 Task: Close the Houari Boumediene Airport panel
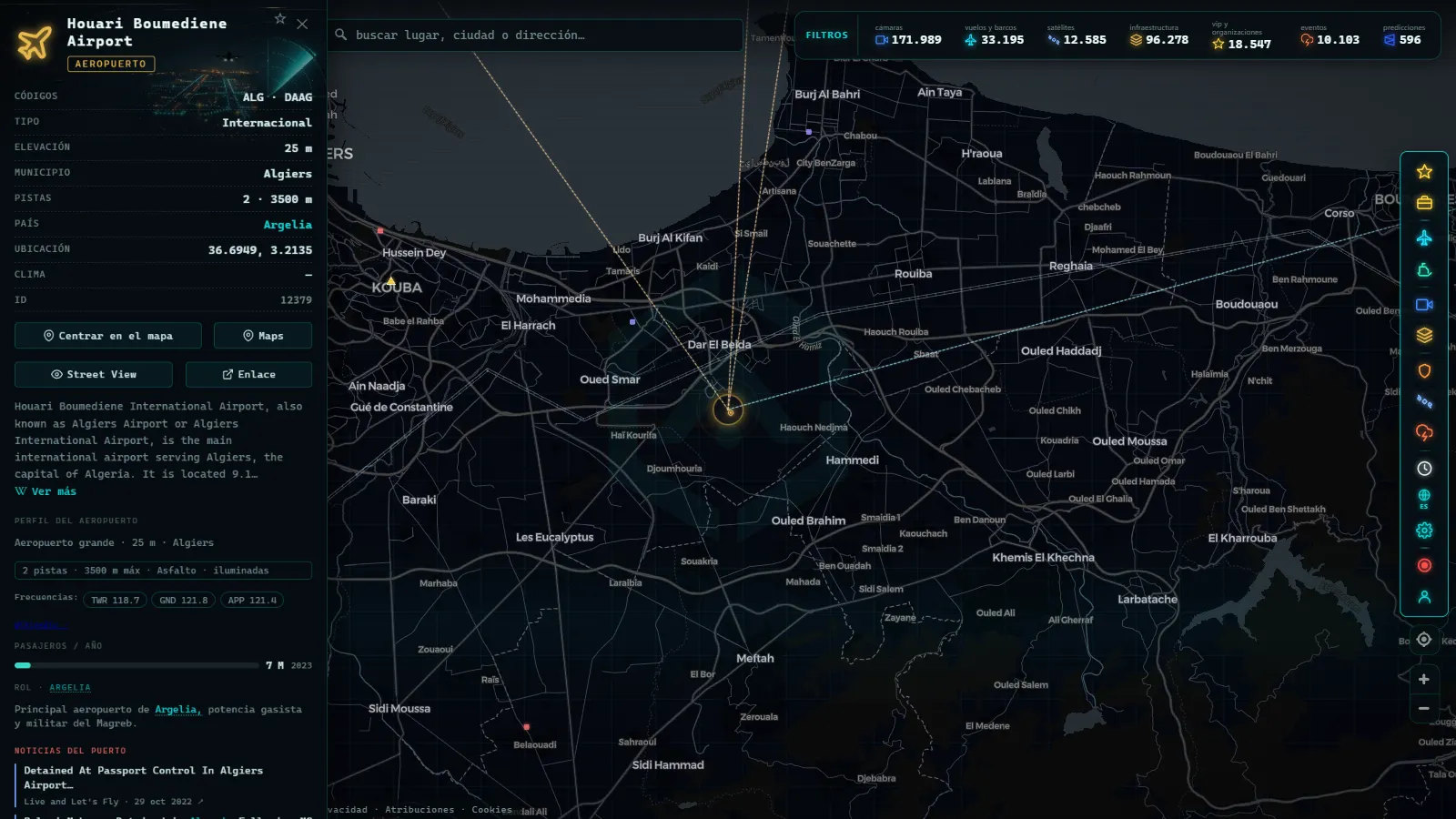pyautogui.click(x=302, y=24)
